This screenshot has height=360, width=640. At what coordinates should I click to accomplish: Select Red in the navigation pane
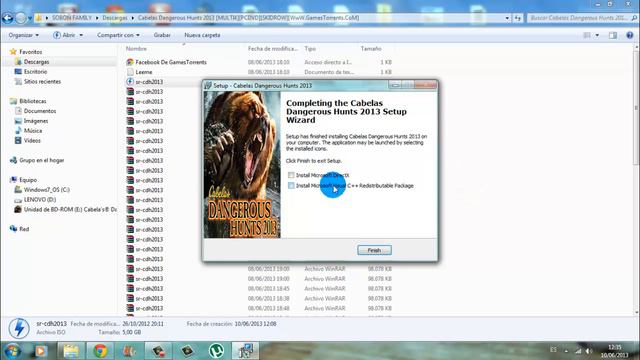[x=24, y=229]
